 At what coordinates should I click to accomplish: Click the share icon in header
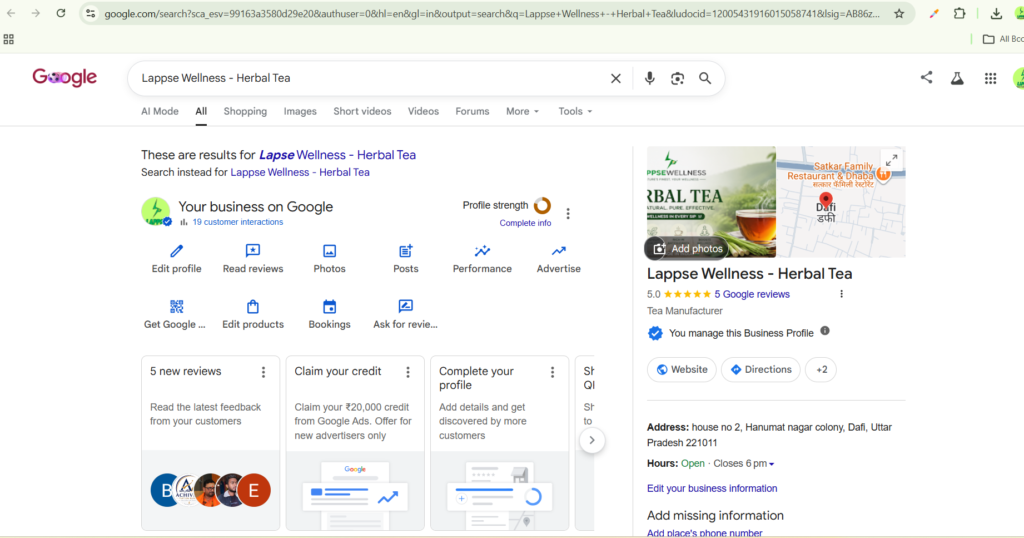(926, 78)
